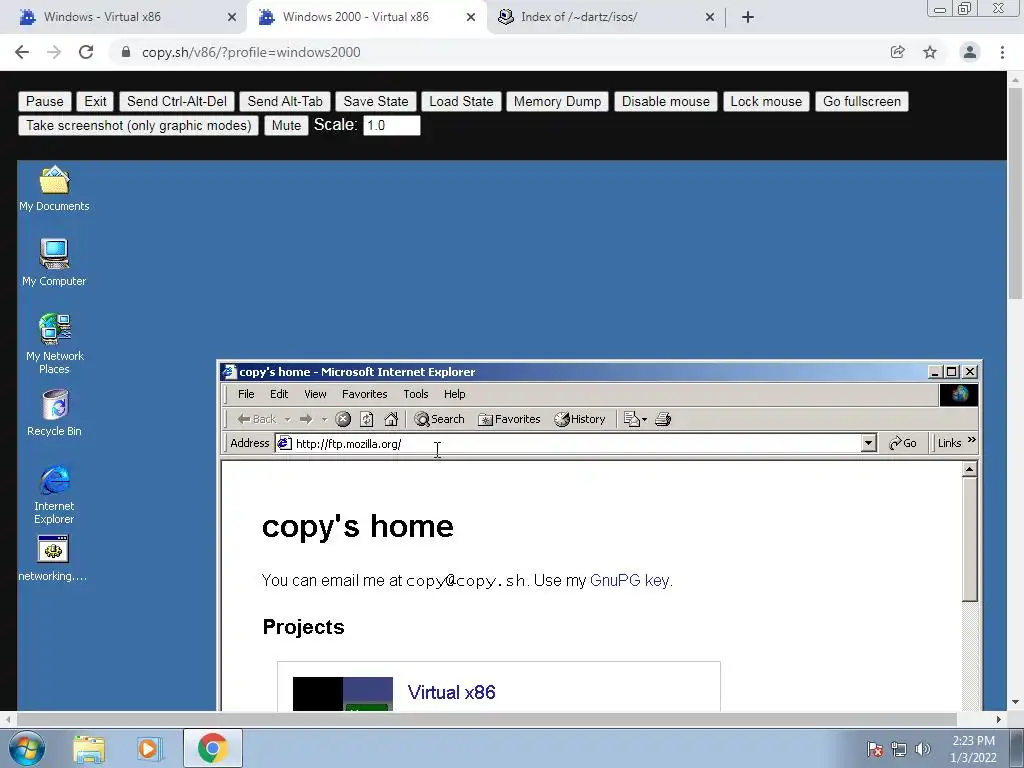Image resolution: width=1024 pixels, height=768 pixels.
Task: Click Take screenshot button
Action: [138, 125]
